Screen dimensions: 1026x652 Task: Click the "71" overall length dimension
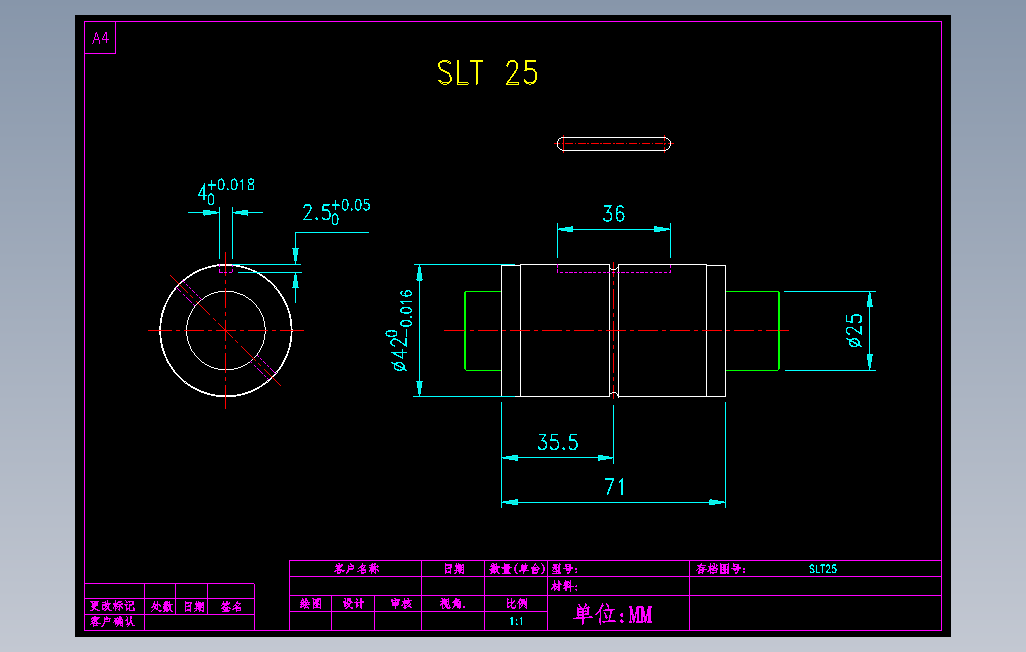click(x=614, y=486)
